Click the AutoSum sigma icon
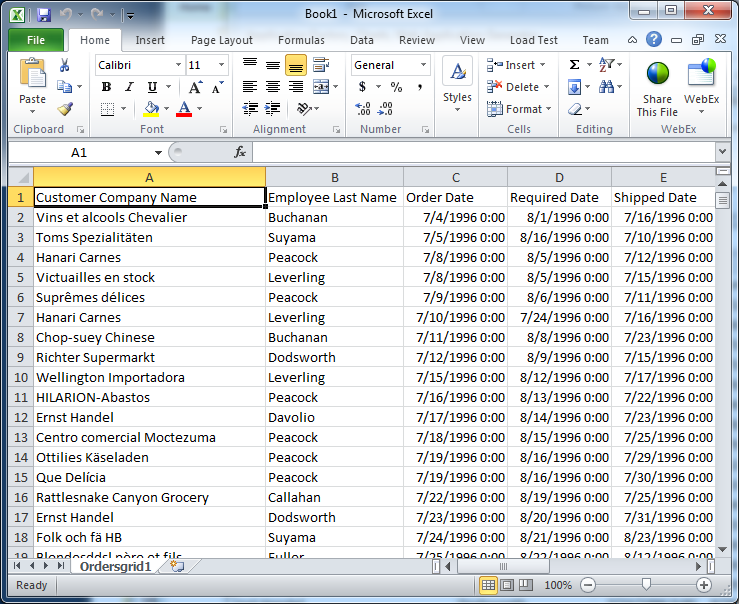 574,65
